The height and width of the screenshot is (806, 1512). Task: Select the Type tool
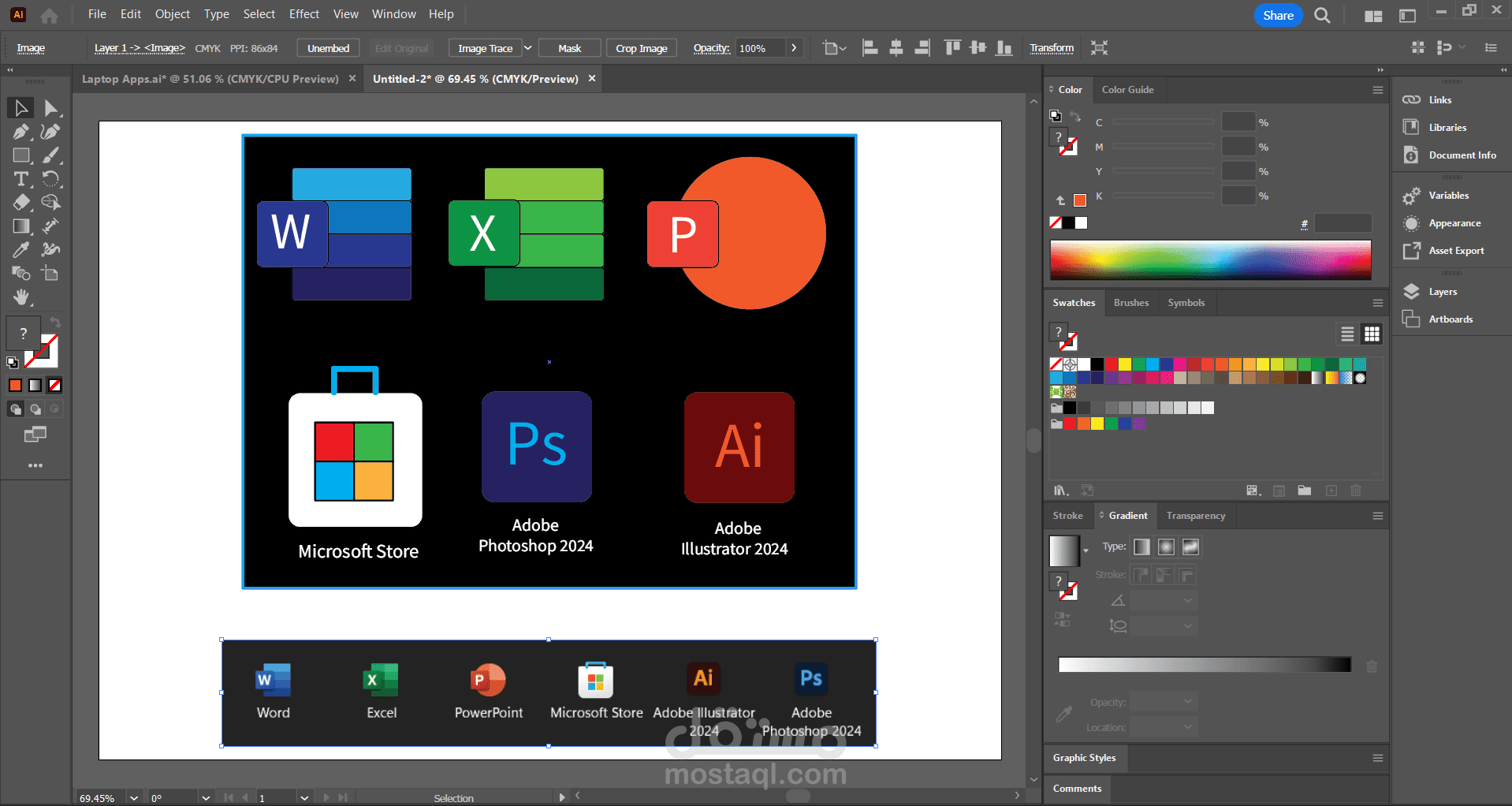tap(21, 179)
